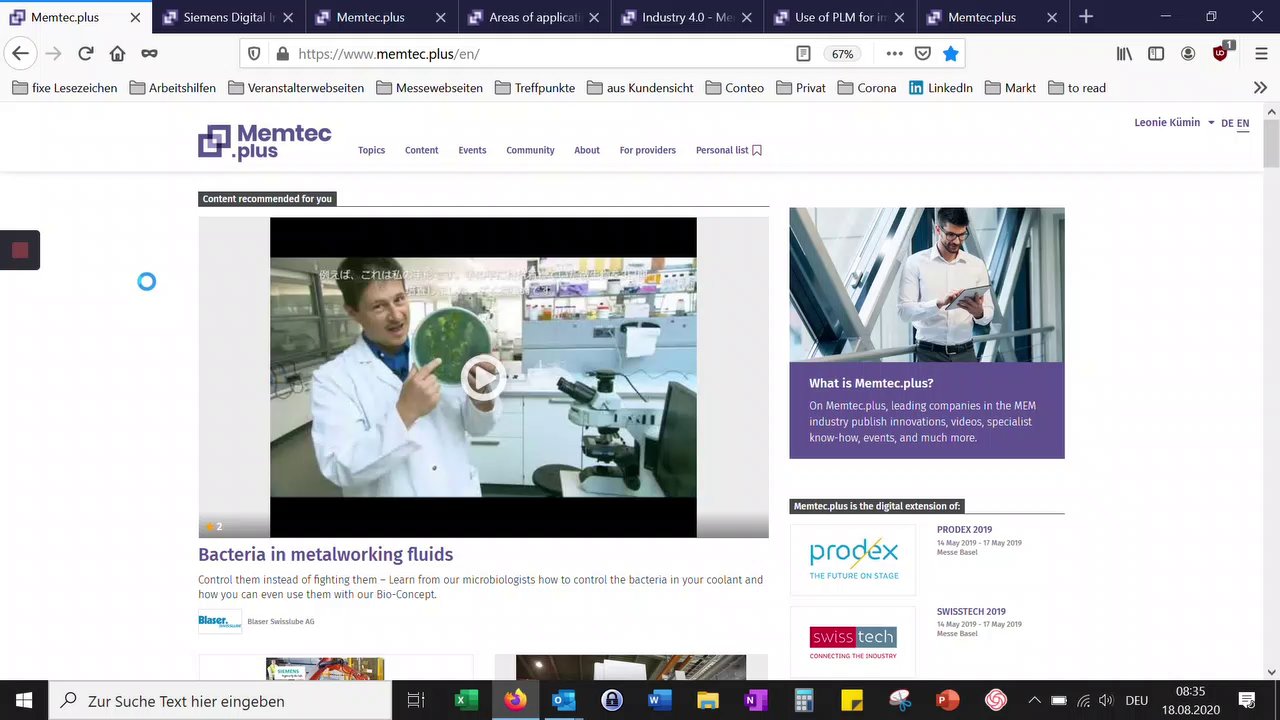Open the browser home page

point(117,54)
